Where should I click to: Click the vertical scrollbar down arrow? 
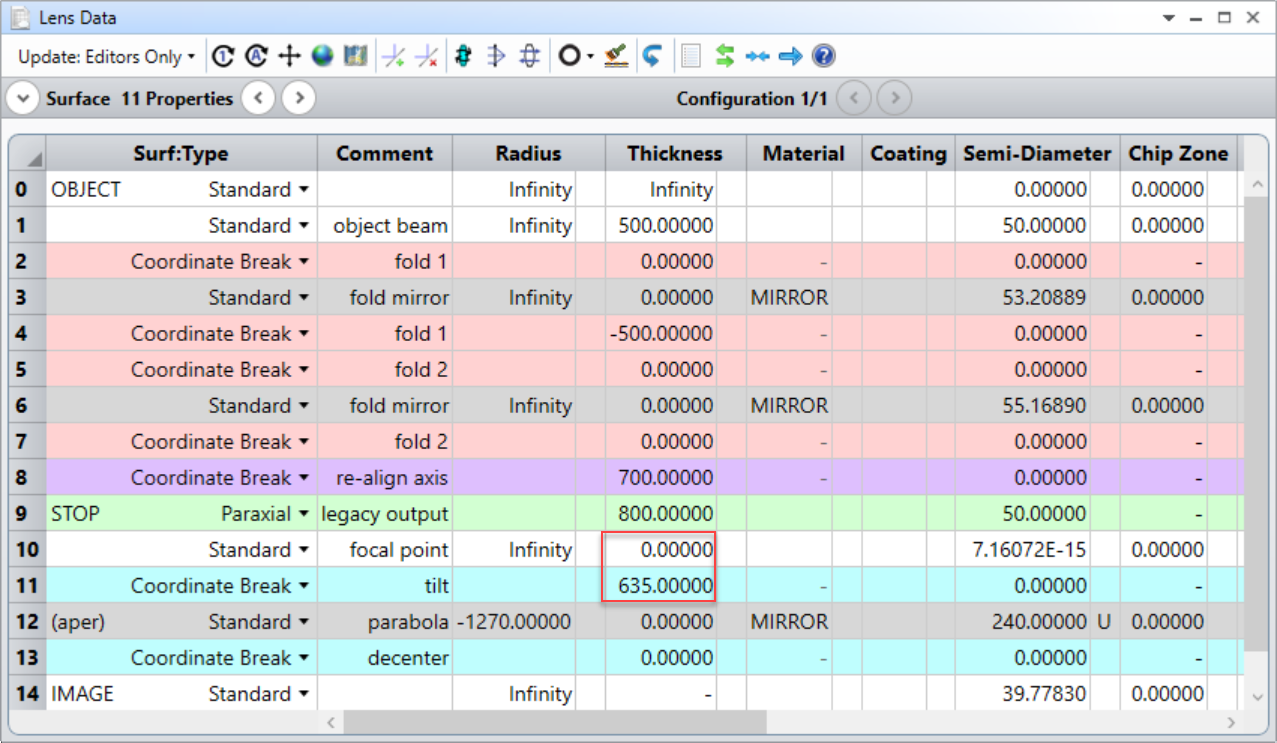[1258, 697]
